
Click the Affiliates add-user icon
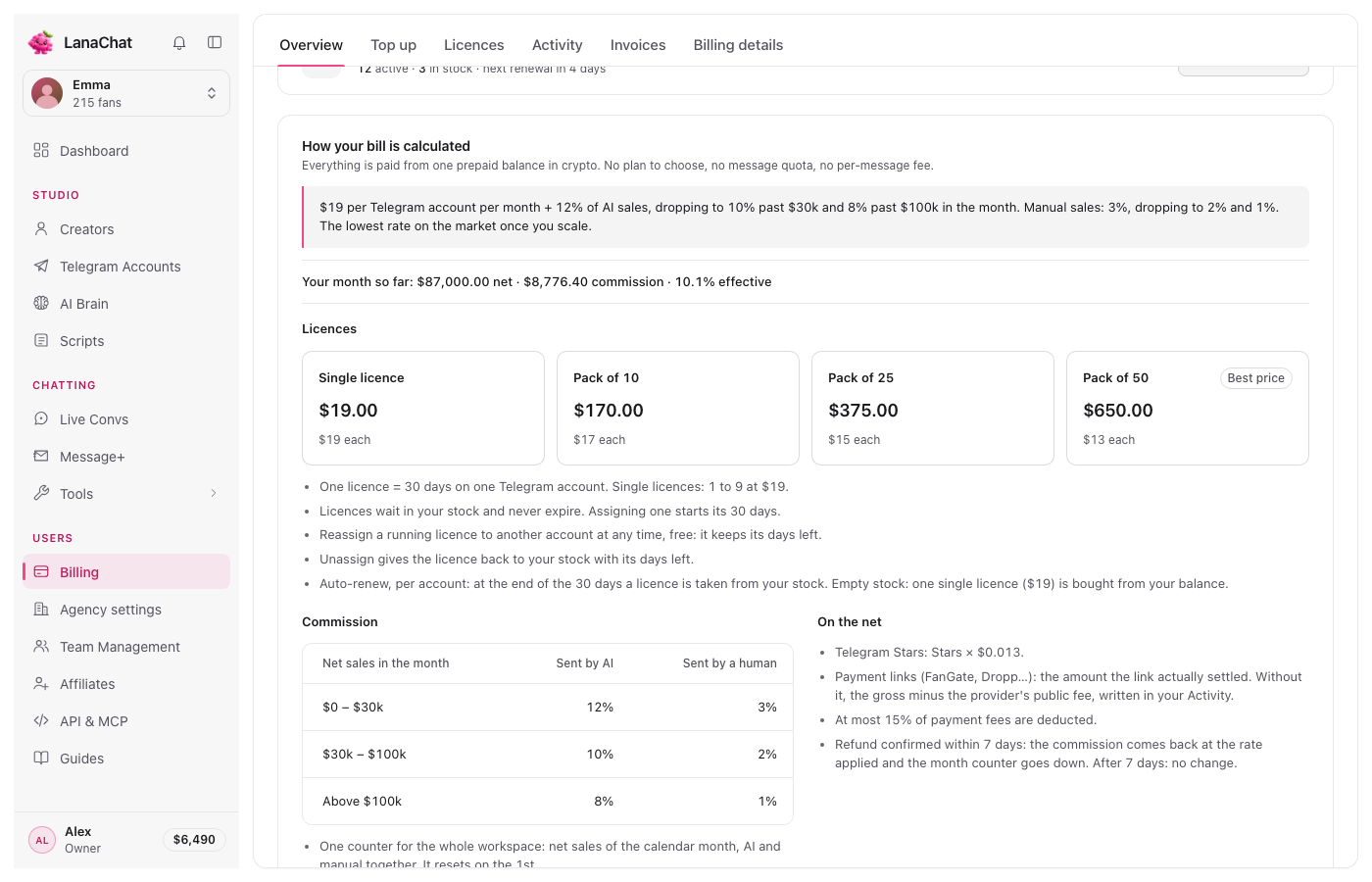(x=41, y=683)
